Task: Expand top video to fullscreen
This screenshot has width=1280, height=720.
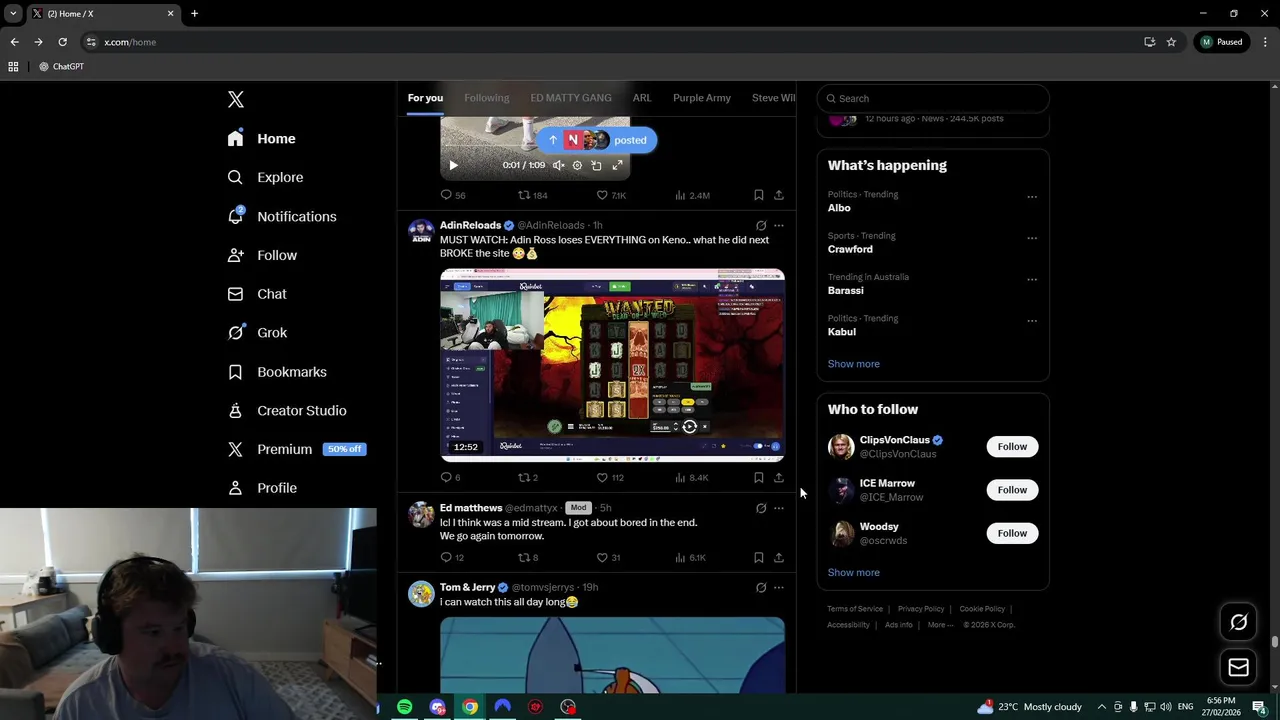Action: point(617,165)
